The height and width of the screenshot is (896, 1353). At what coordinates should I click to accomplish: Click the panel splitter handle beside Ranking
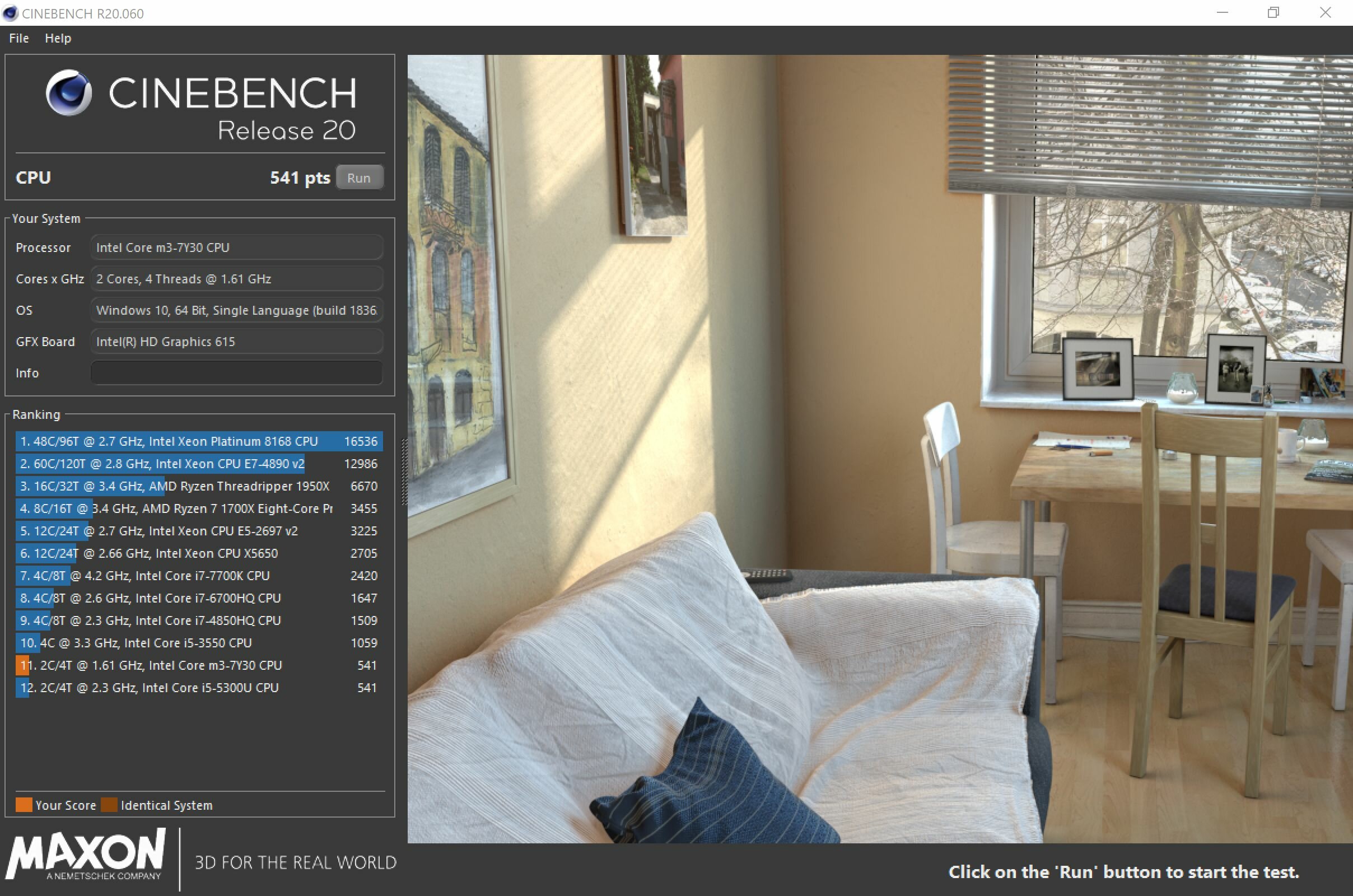point(404,472)
